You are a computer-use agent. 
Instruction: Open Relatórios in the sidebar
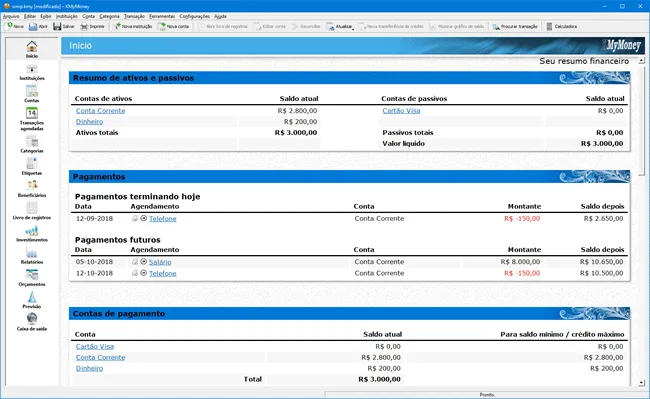(32, 256)
